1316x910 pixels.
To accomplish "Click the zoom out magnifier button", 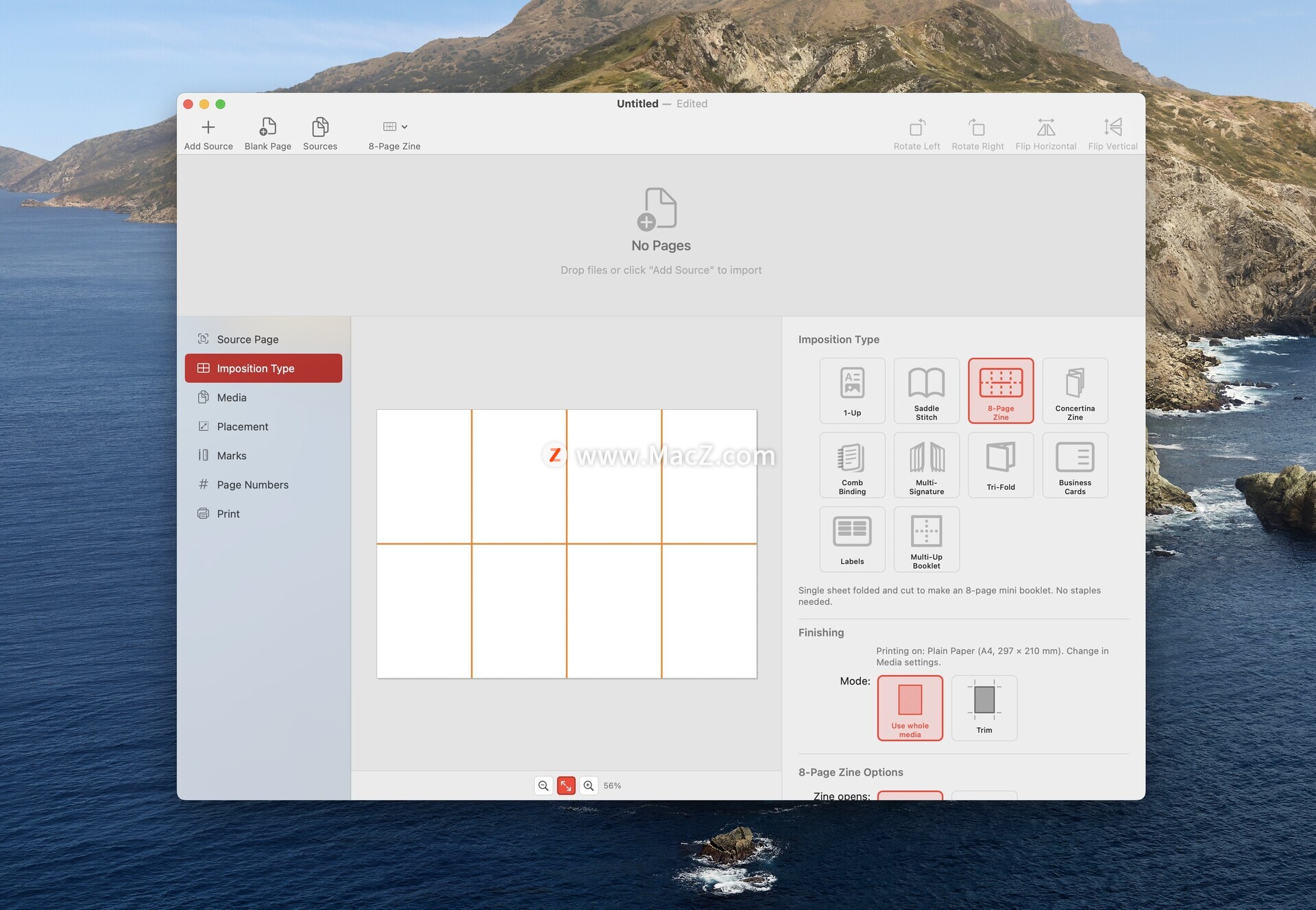I will (544, 785).
